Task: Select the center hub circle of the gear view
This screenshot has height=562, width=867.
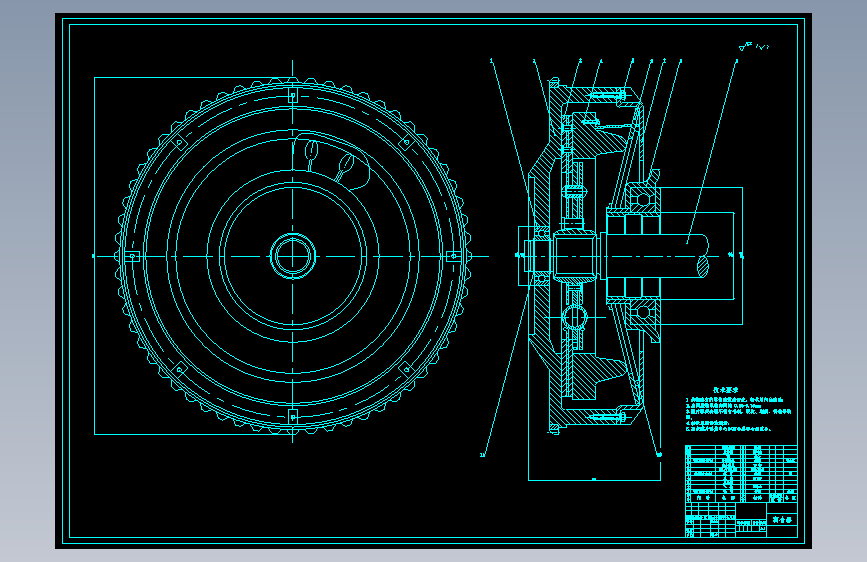Action: pyautogui.click(x=293, y=256)
